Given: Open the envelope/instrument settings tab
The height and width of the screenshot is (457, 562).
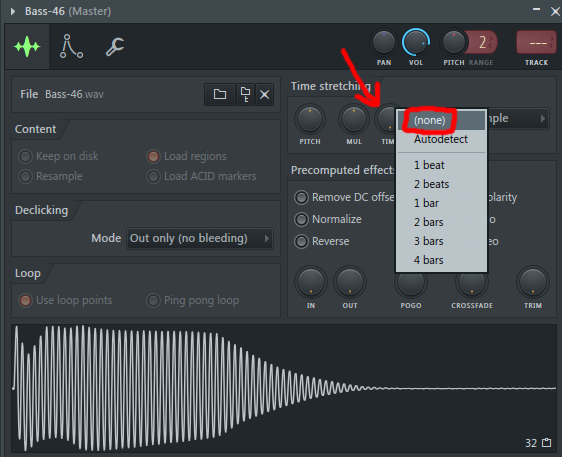Looking at the screenshot, I should click(x=71, y=47).
